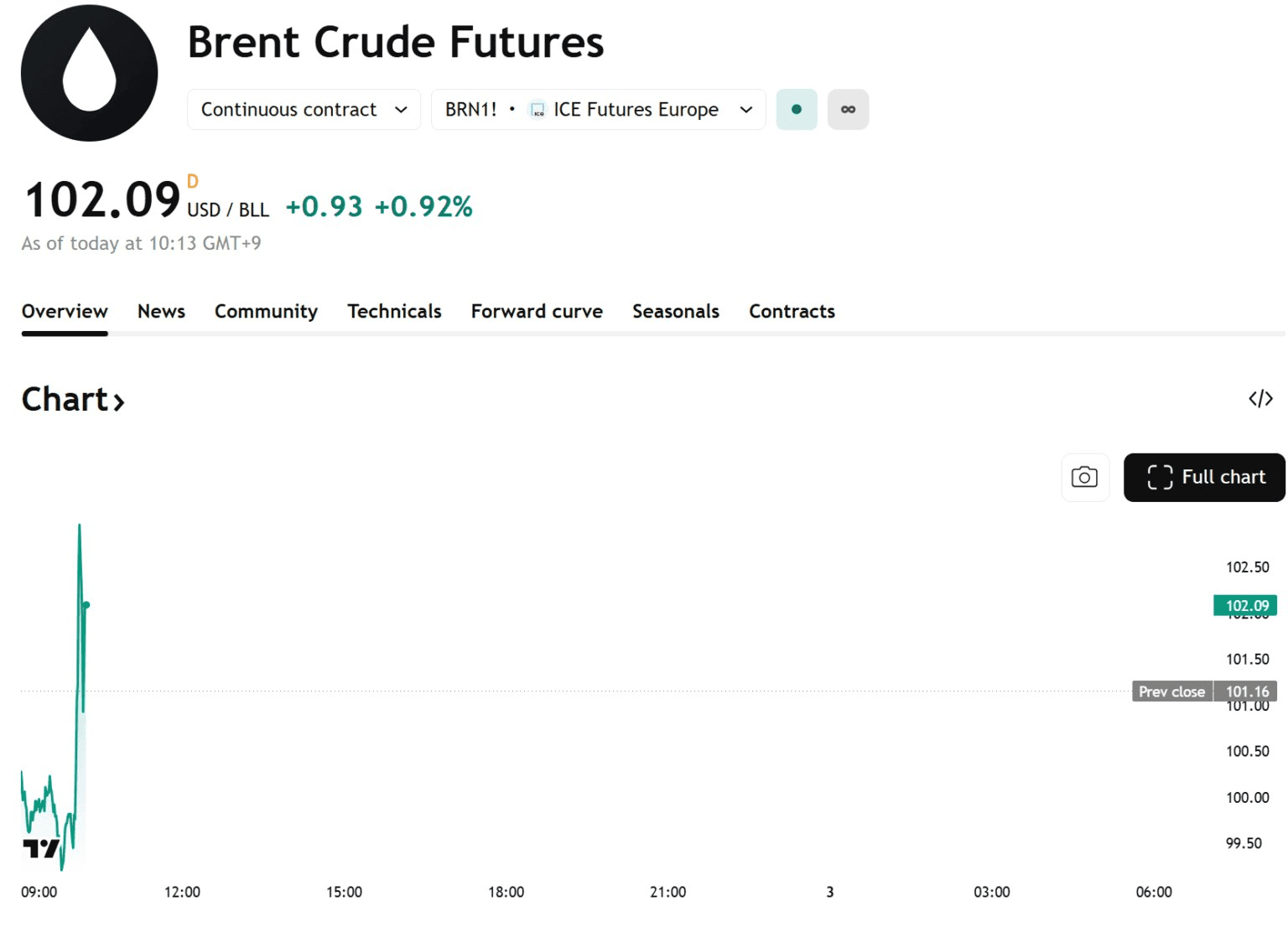Click the ICE exchange logo icon
This screenshot has width=1288, height=932.
[x=538, y=110]
